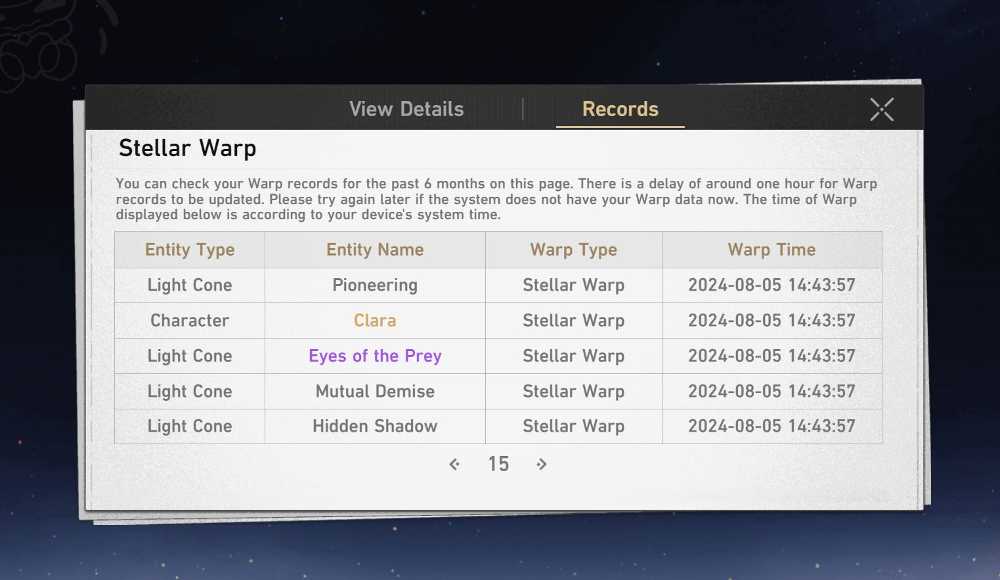This screenshot has width=1000, height=580.
Task: Click the warp time in Pioneering row
Action: click(x=772, y=285)
